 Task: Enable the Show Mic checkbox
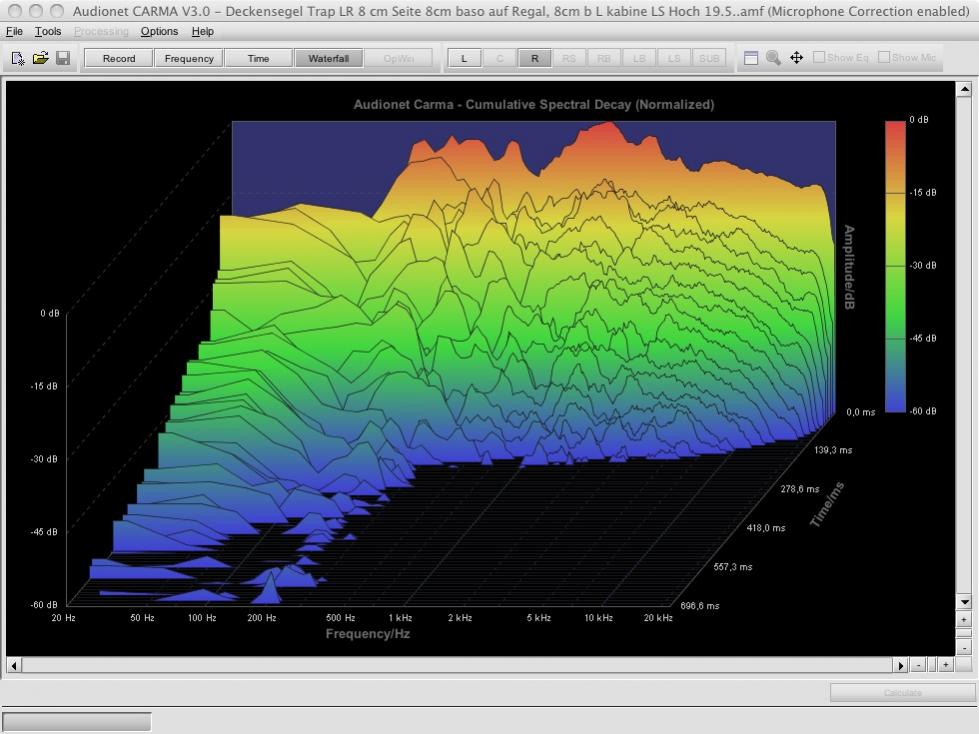(x=884, y=57)
